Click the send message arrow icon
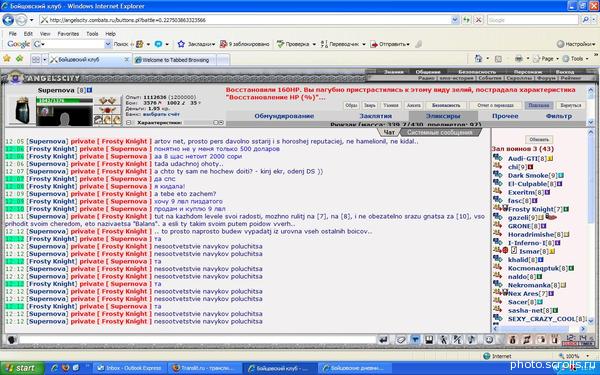 pos(383,339)
